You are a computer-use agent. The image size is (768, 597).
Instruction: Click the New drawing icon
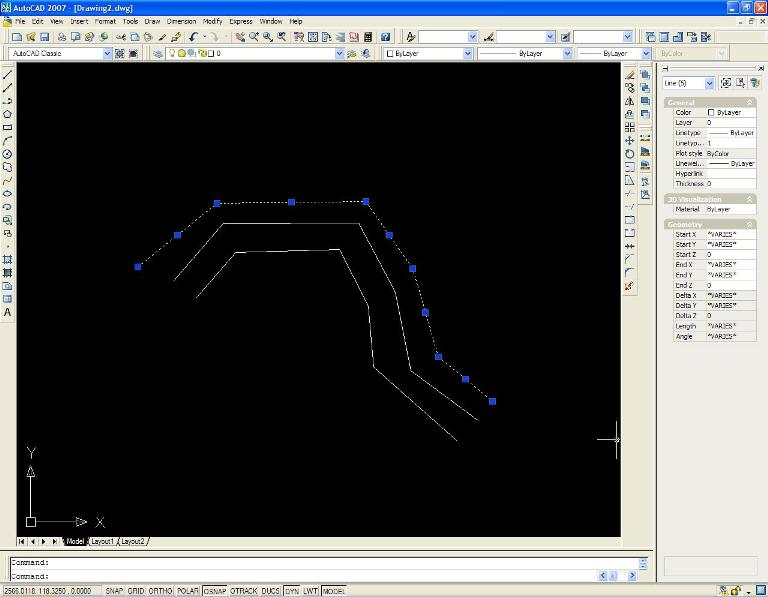[x=17, y=37]
